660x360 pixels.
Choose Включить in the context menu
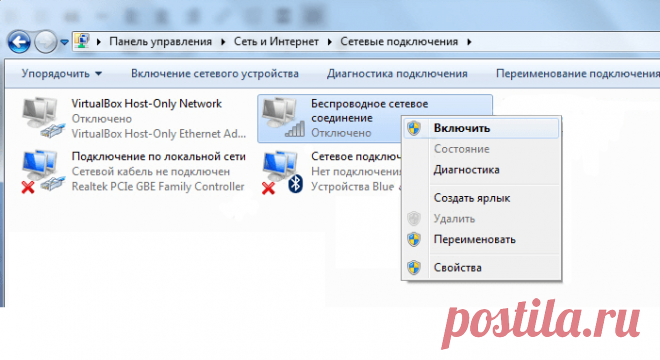[x=481, y=128]
